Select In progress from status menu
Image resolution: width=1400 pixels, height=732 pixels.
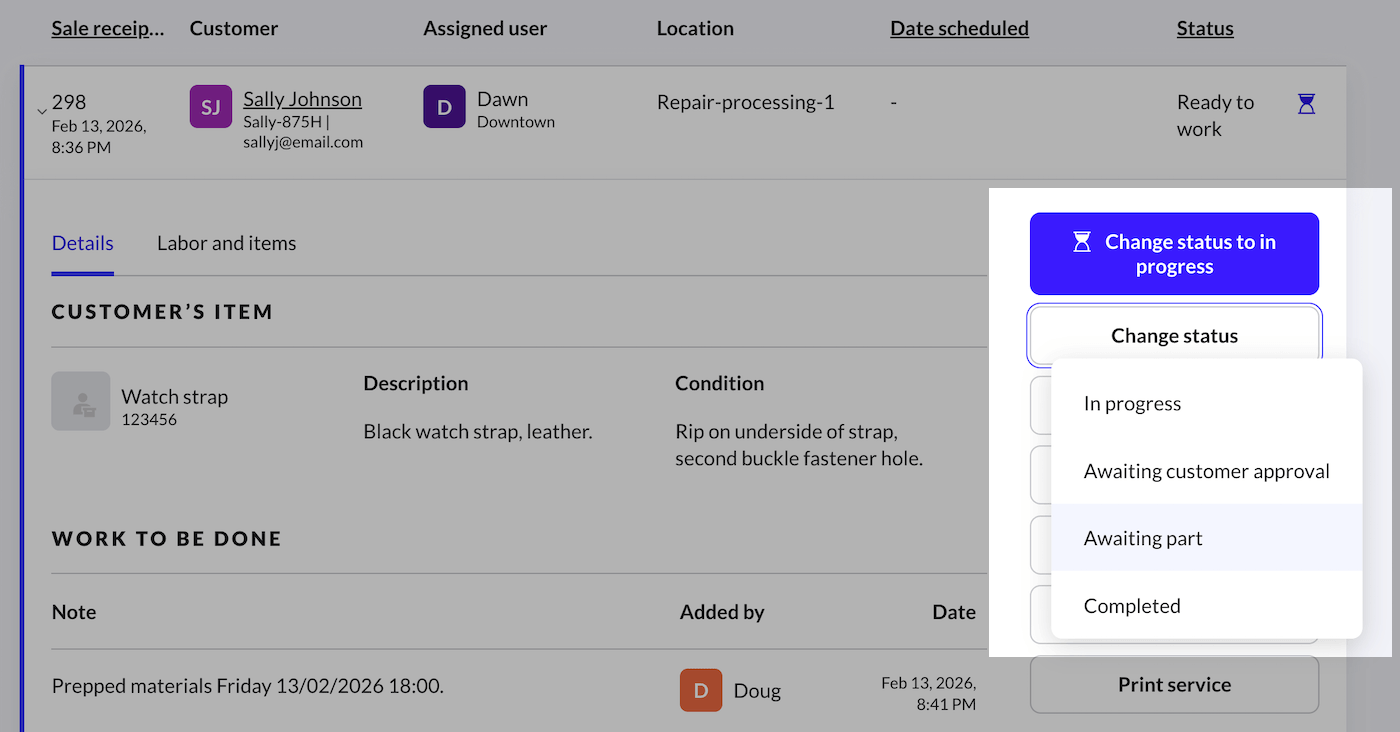(x=1132, y=404)
